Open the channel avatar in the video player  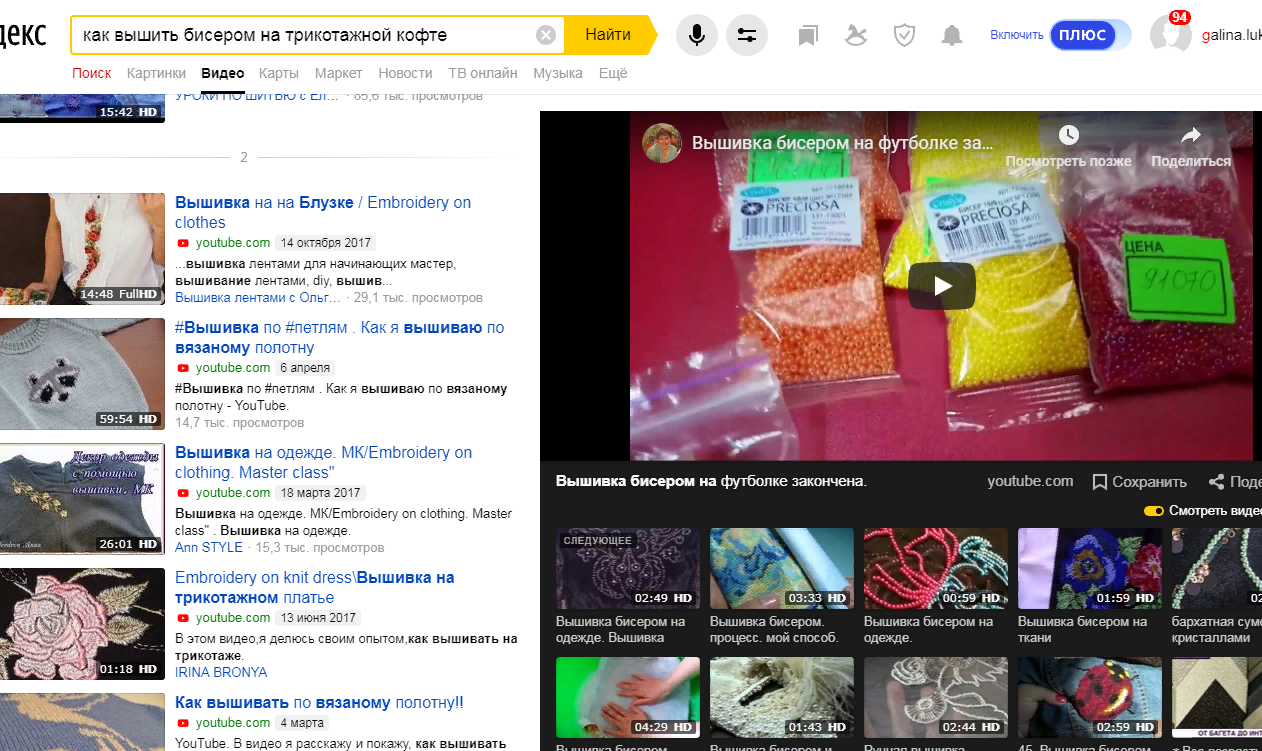(662, 144)
